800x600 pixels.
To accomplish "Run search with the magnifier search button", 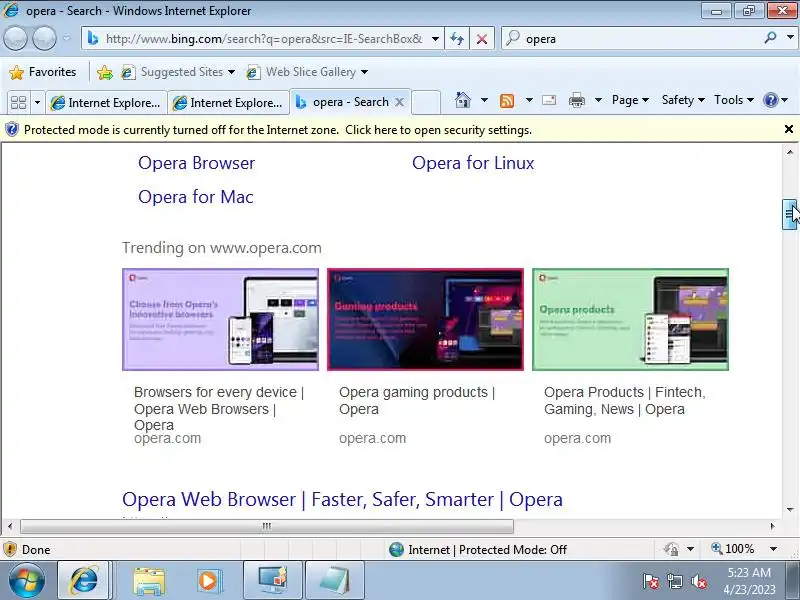I will click(770, 38).
